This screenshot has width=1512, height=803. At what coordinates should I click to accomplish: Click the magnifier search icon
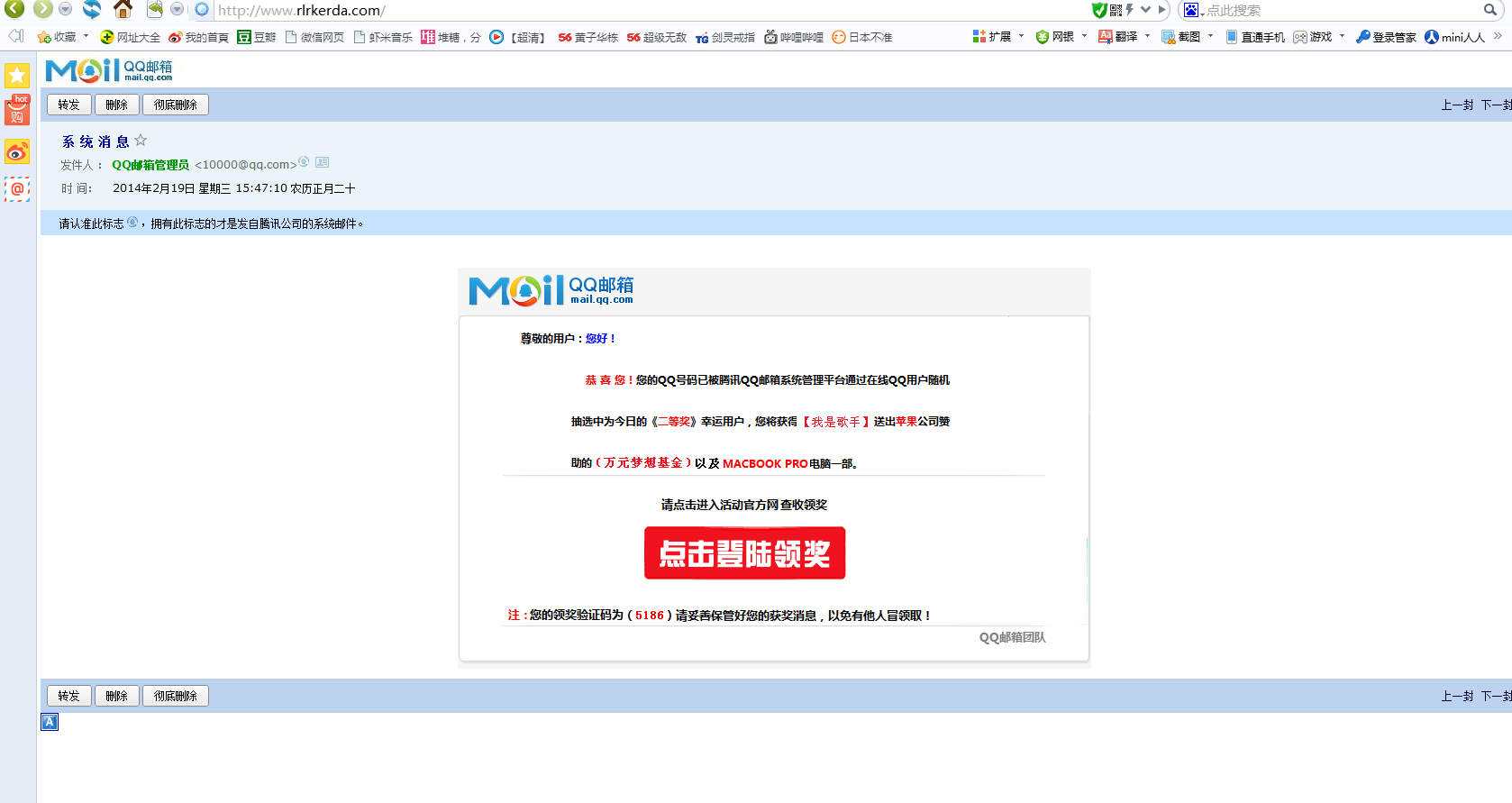(1490, 10)
